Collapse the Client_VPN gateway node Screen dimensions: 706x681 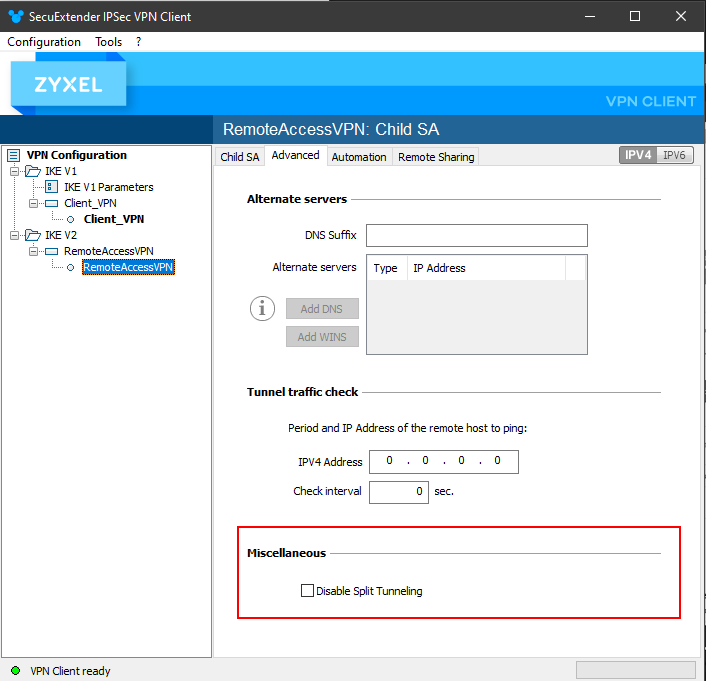(x=34, y=203)
